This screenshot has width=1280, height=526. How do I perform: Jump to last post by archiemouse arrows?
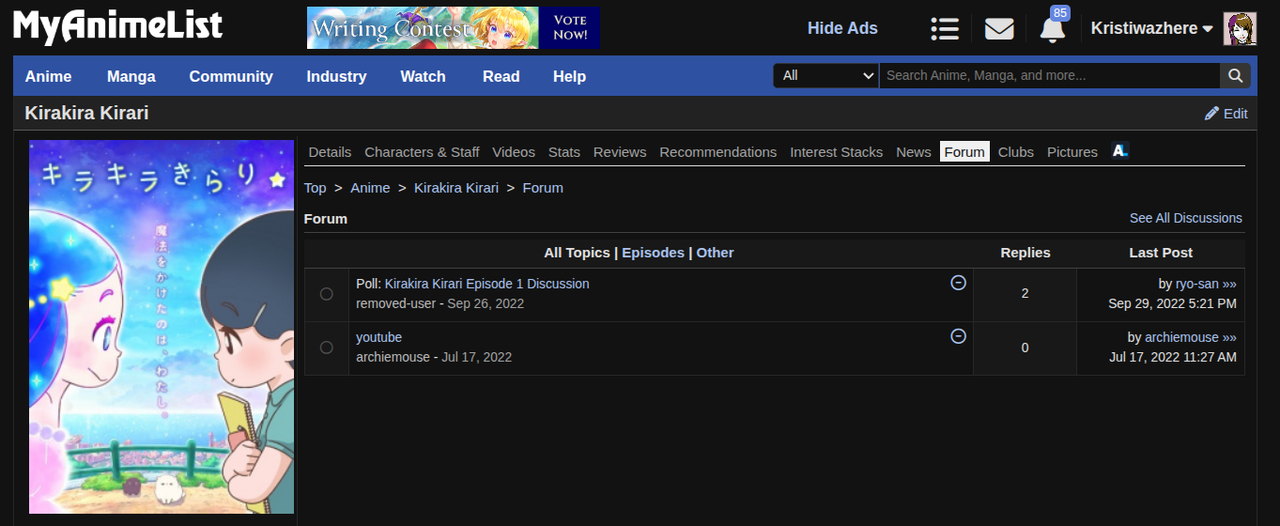[1230, 338]
